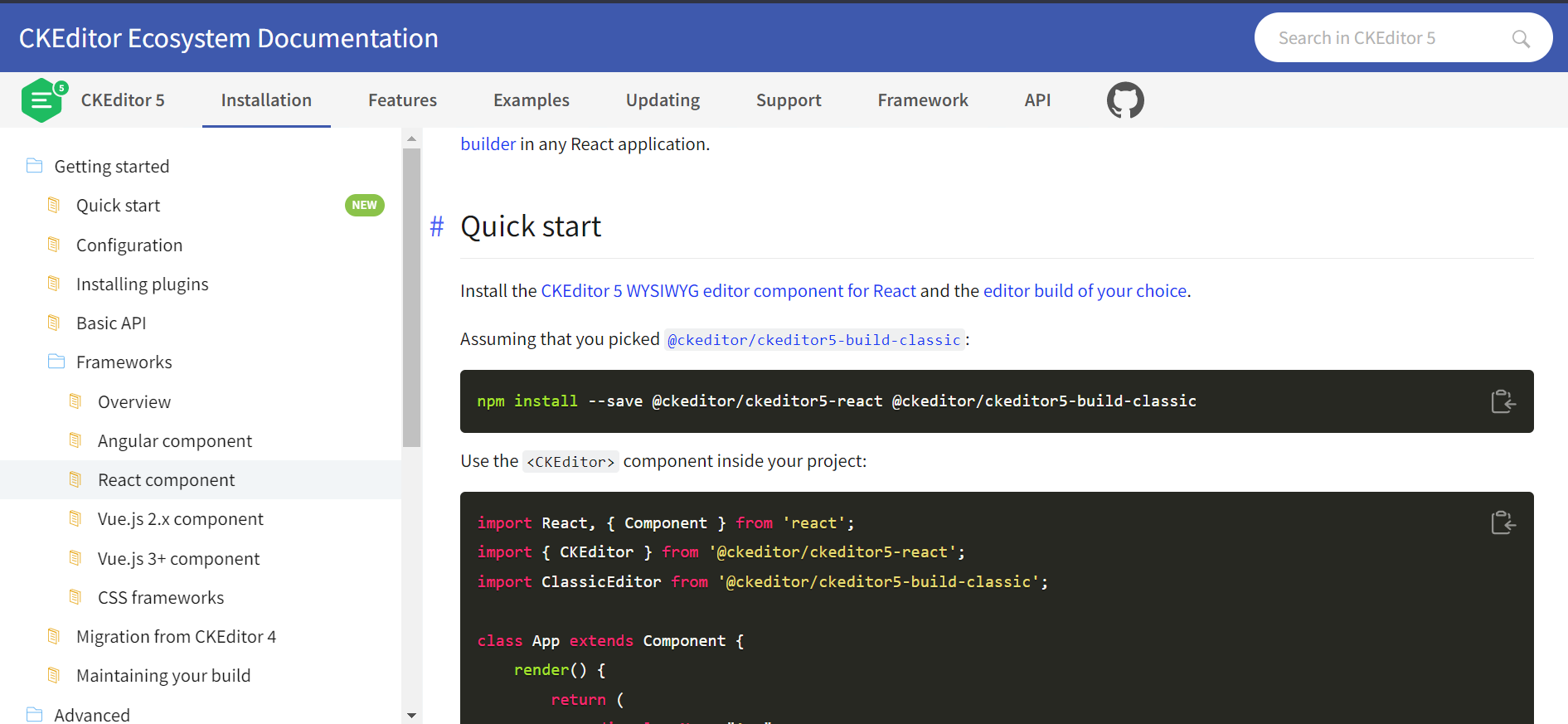
Task: Open the API tab
Action: (x=1037, y=100)
